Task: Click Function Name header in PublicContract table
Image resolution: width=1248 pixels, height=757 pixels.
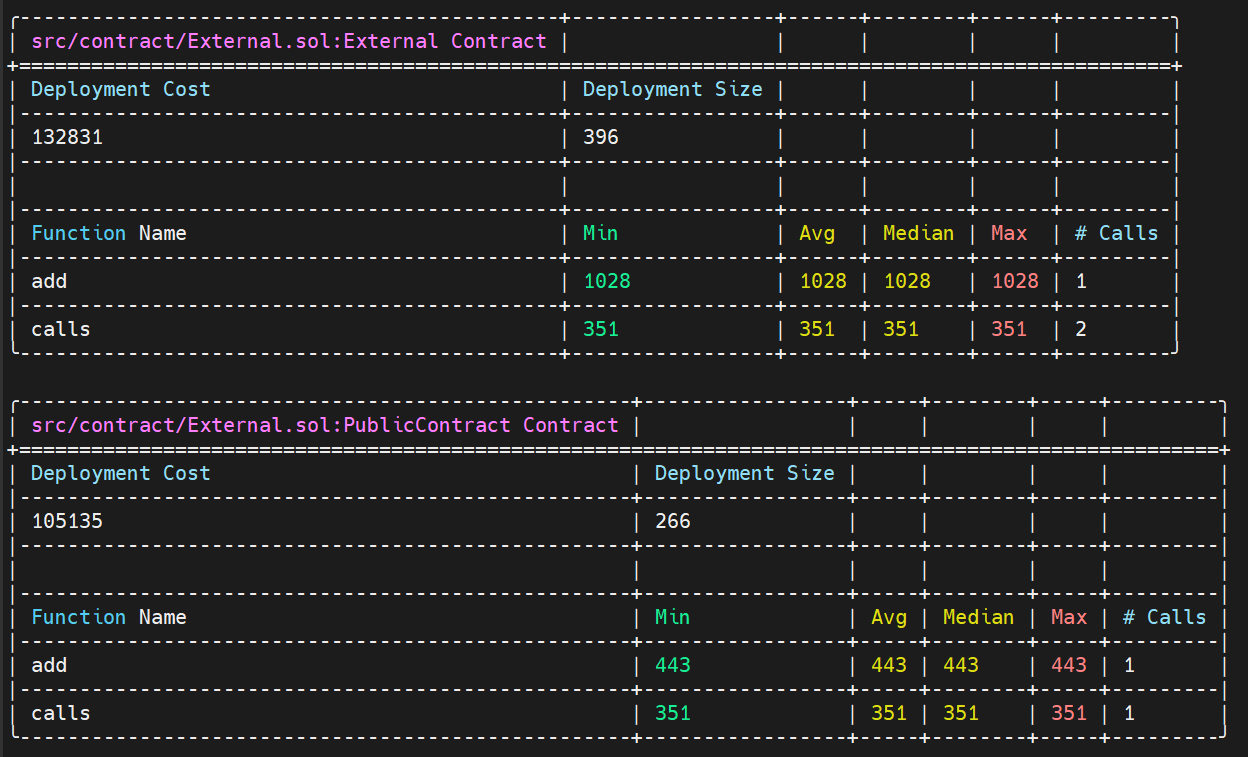Action: 109,617
